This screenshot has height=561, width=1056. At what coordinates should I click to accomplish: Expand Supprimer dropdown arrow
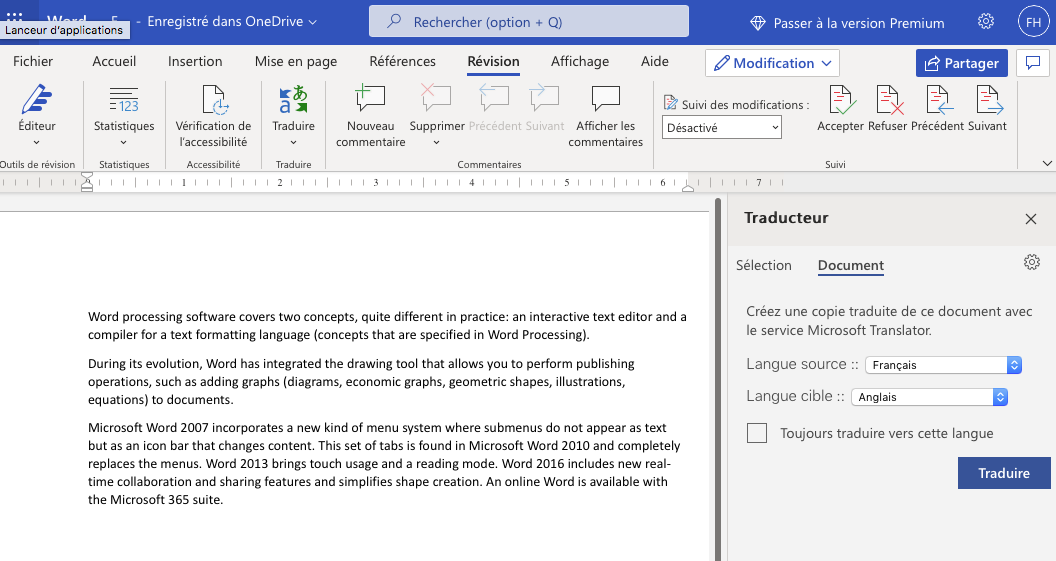click(x=436, y=143)
